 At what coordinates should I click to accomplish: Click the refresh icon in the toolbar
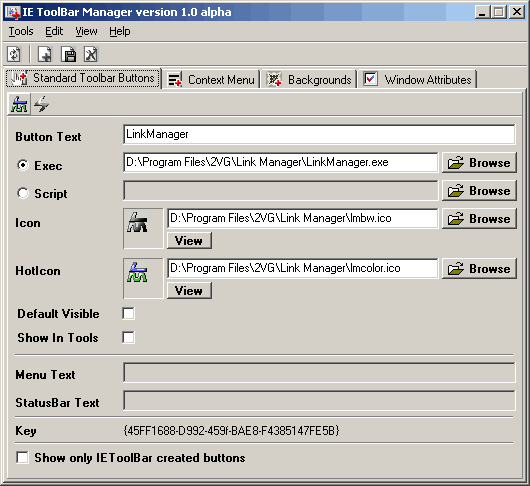coord(14,54)
